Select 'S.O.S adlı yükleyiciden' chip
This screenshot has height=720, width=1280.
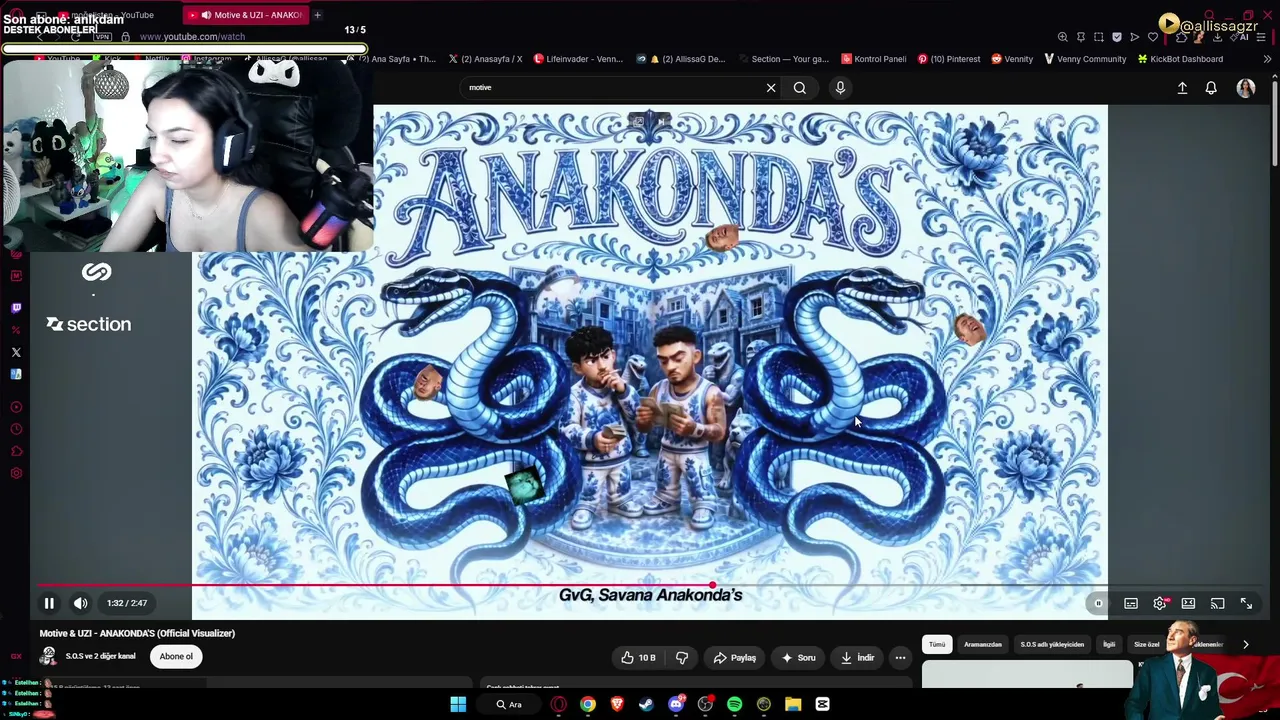tap(1052, 644)
